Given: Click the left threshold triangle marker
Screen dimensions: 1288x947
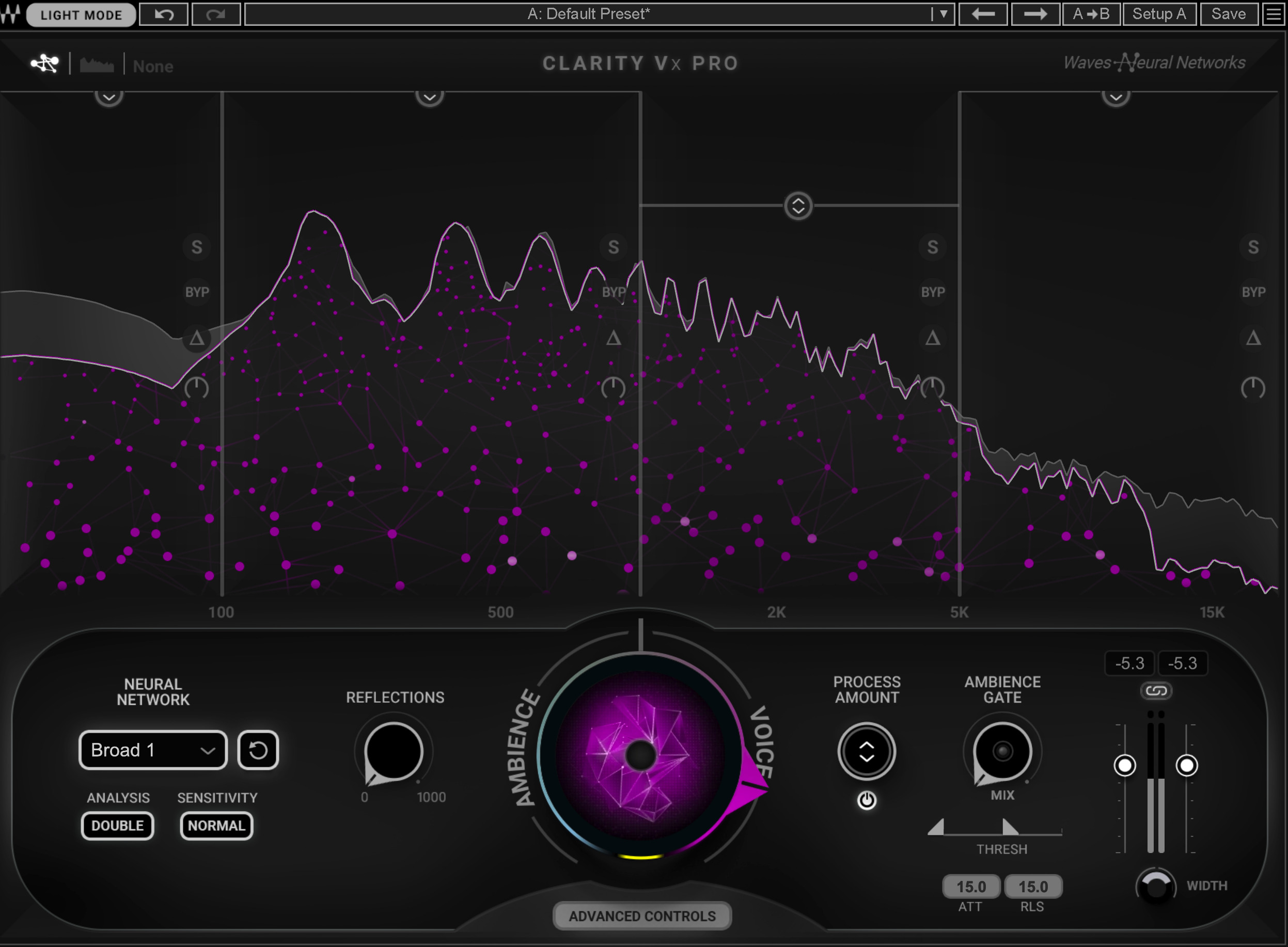Looking at the screenshot, I should coord(936,827).
